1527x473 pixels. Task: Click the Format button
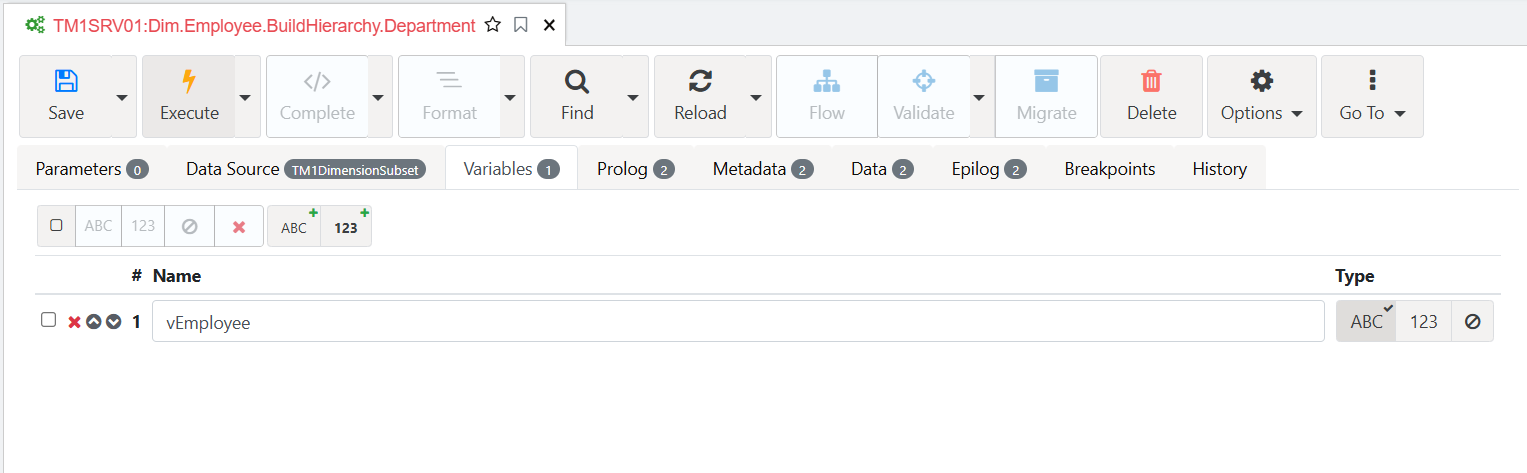[449, 96]
